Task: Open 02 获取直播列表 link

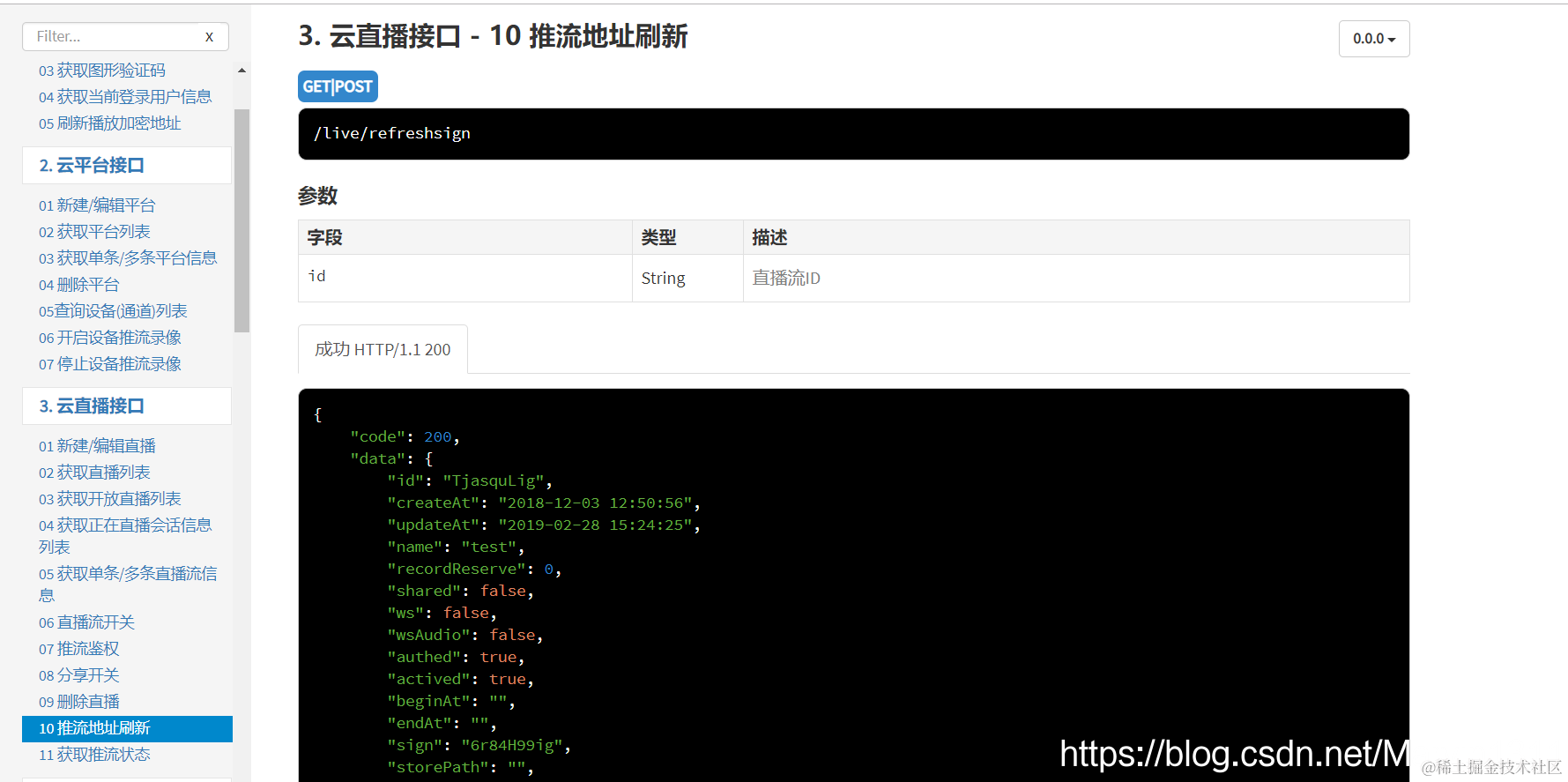Action: [x=94, y=473]
